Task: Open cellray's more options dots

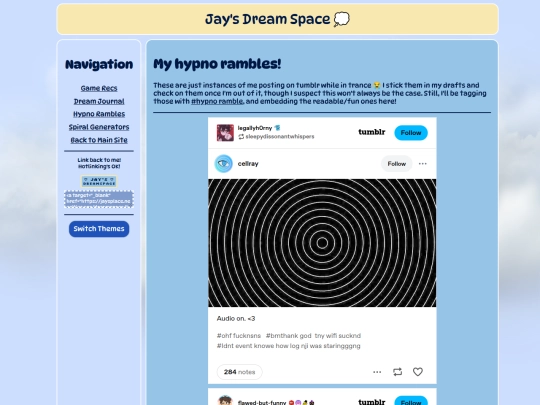Action: (x=423, y=164)
